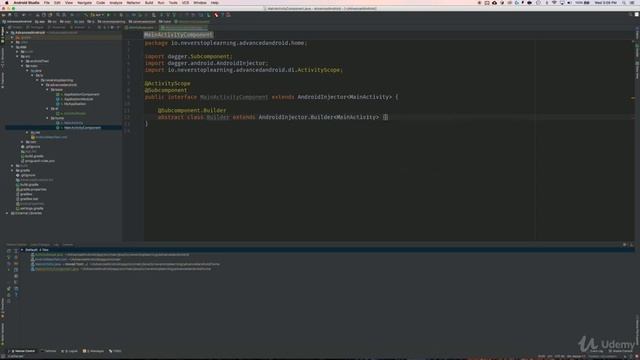Screen dimensions: 640x360
Task: Click the @ActivityScope annotation in editor
Action: point(167,83)
